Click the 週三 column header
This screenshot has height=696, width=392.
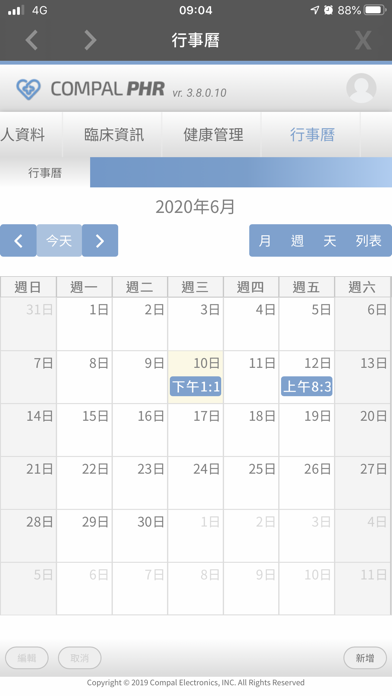pos(195,287)
